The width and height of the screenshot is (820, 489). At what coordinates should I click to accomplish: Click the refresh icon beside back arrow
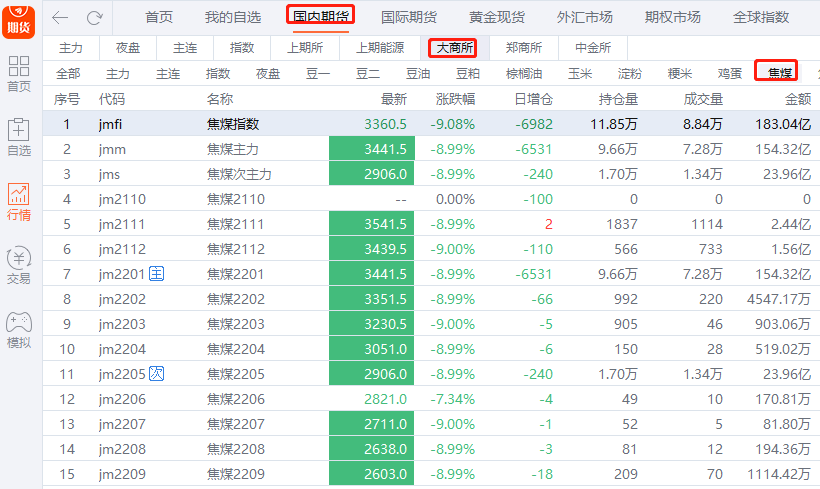point(95,18)
